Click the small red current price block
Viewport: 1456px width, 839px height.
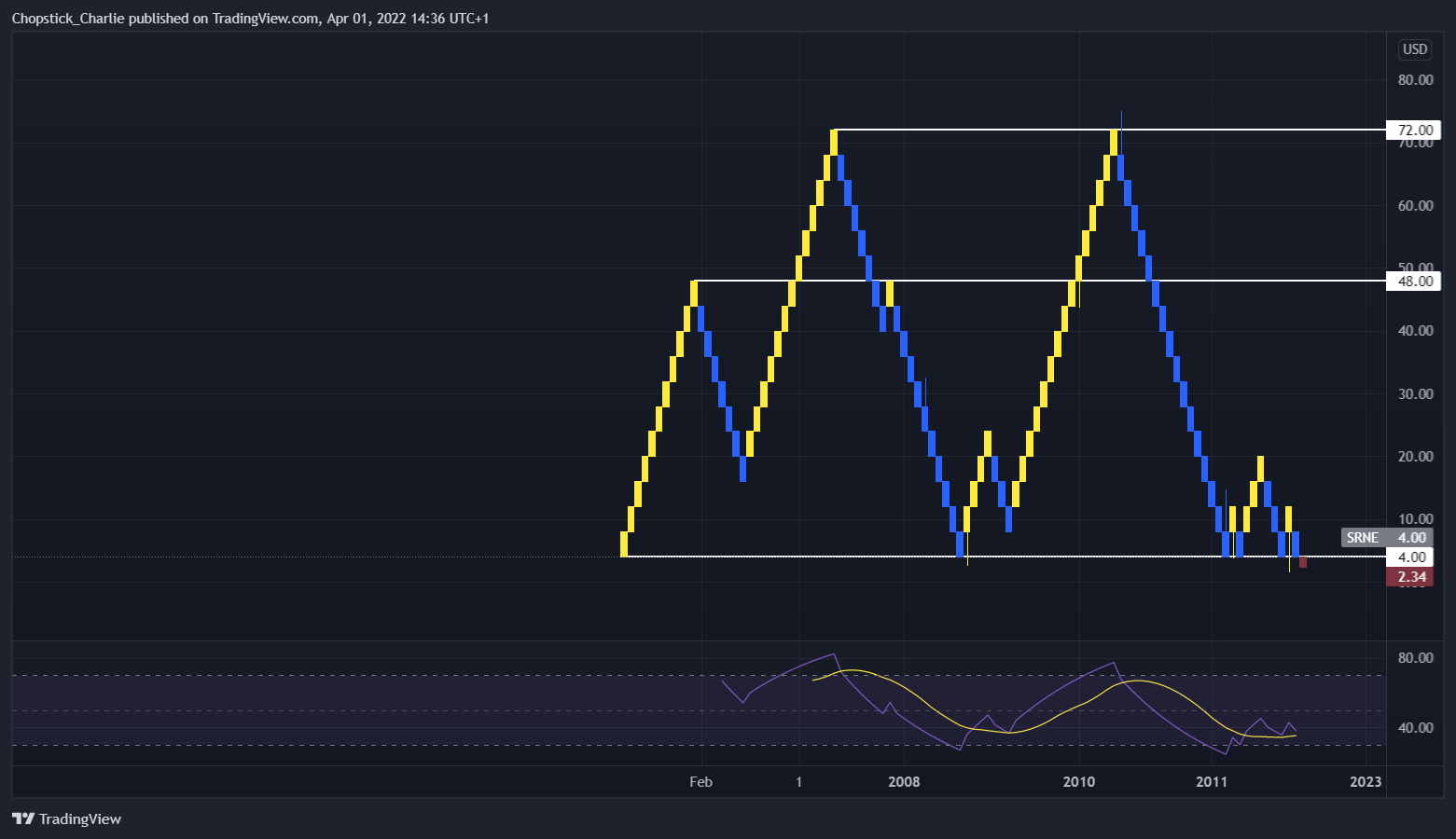point(1303,562)
